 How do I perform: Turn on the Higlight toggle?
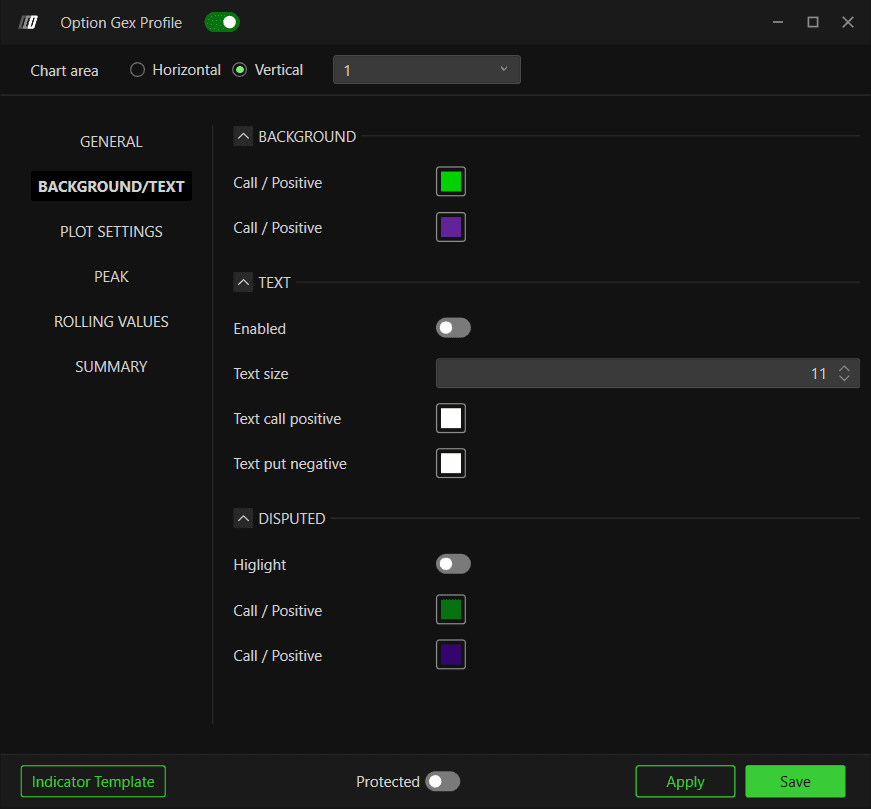[453, 564]
